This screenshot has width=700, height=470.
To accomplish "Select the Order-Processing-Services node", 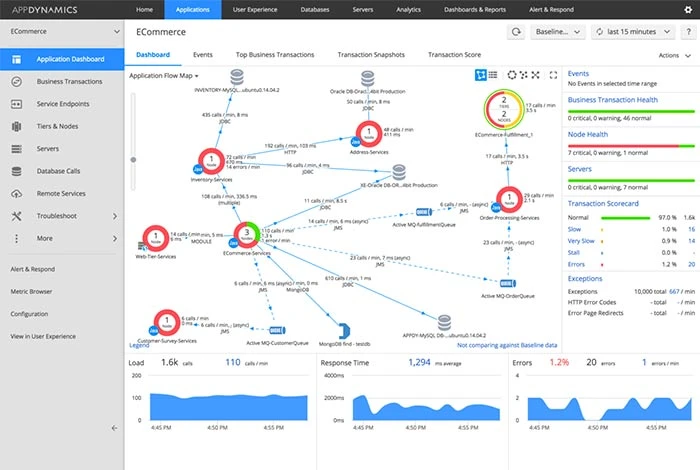I will coord(509,200).
